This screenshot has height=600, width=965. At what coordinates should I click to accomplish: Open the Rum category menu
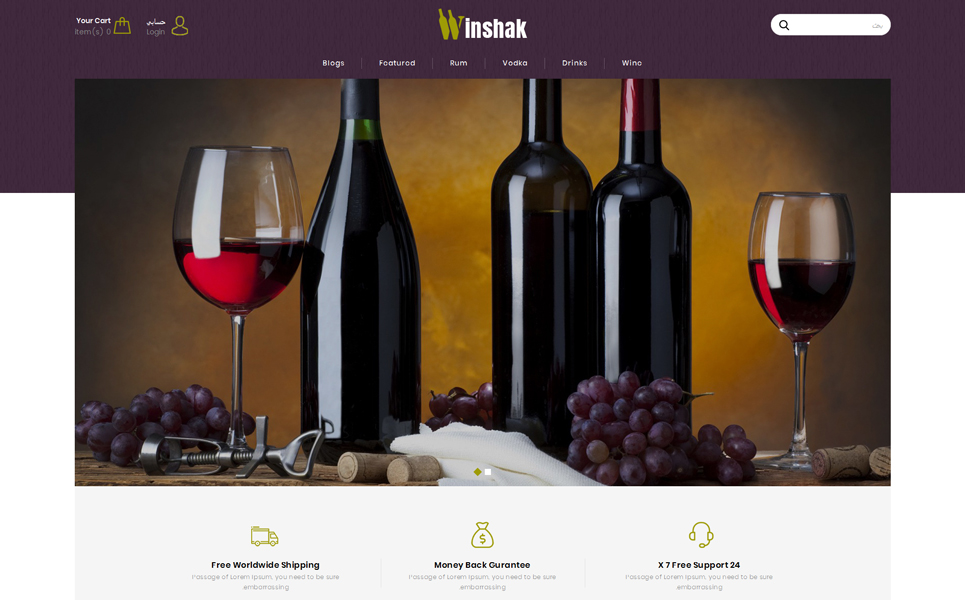[x=458, y=63]
